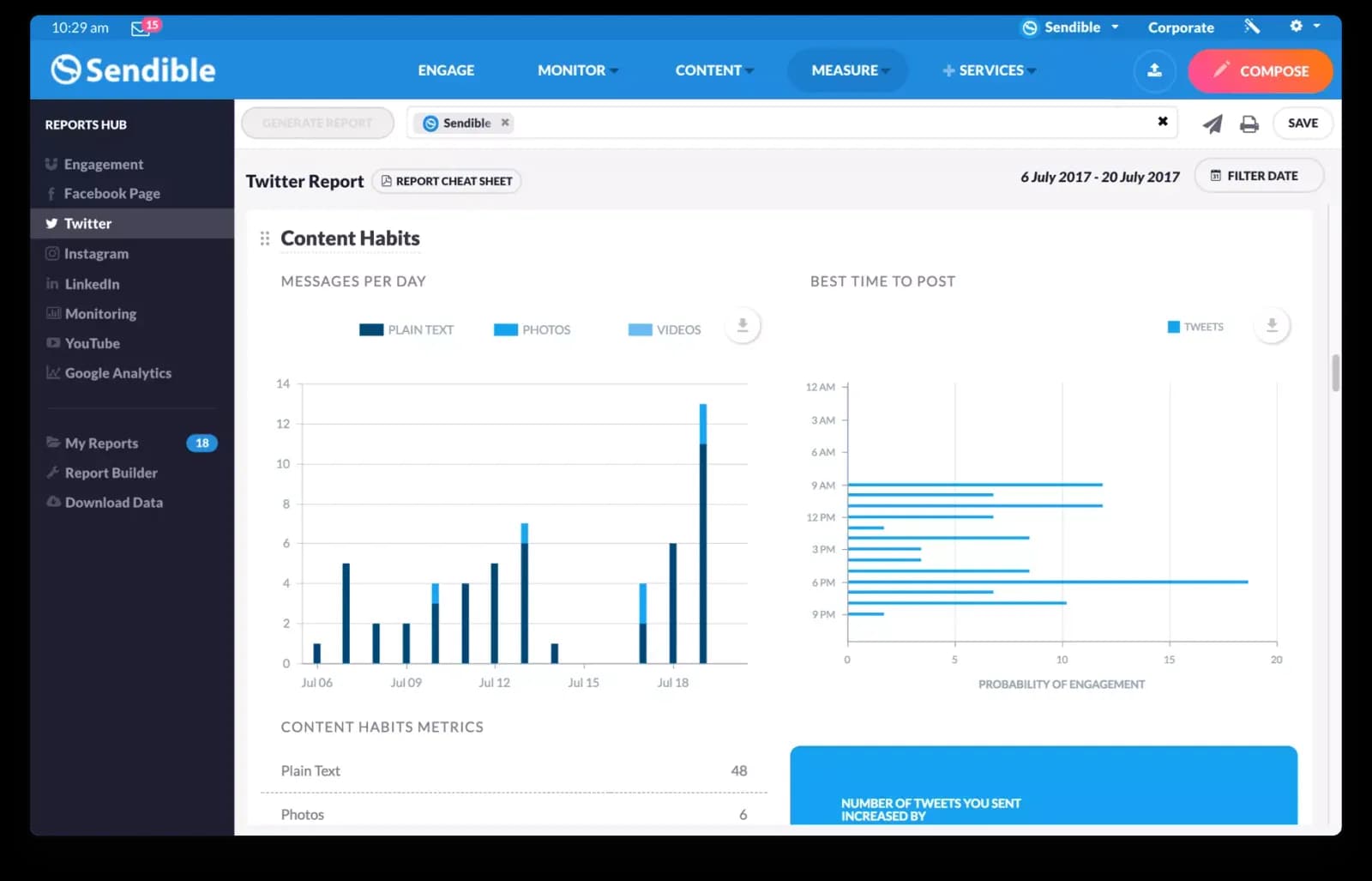Image resolution: width=1372 pixels, height=881 pixels.
Task: Click the Filter Date button
Action: tap(1258, 176)
